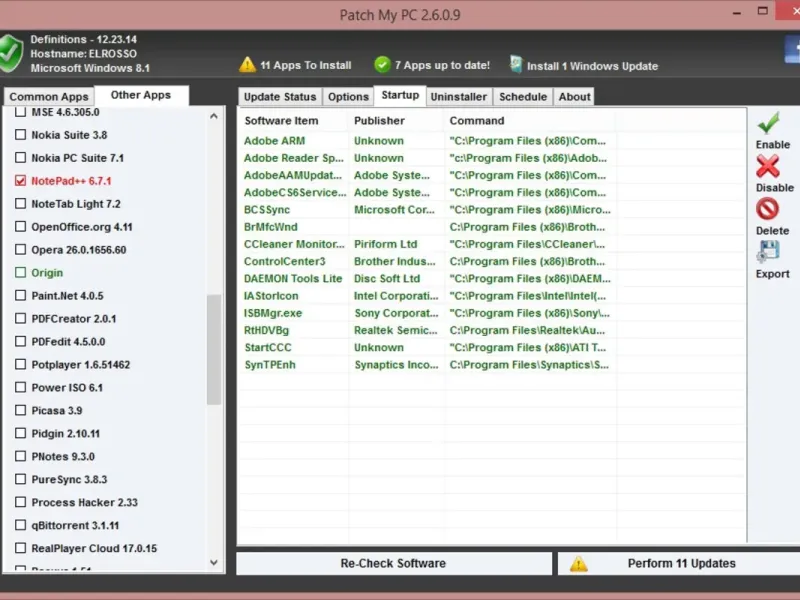Click the green shield status icon
The height and width of the screenshot is (600, 800).
[x=10, y=53]
